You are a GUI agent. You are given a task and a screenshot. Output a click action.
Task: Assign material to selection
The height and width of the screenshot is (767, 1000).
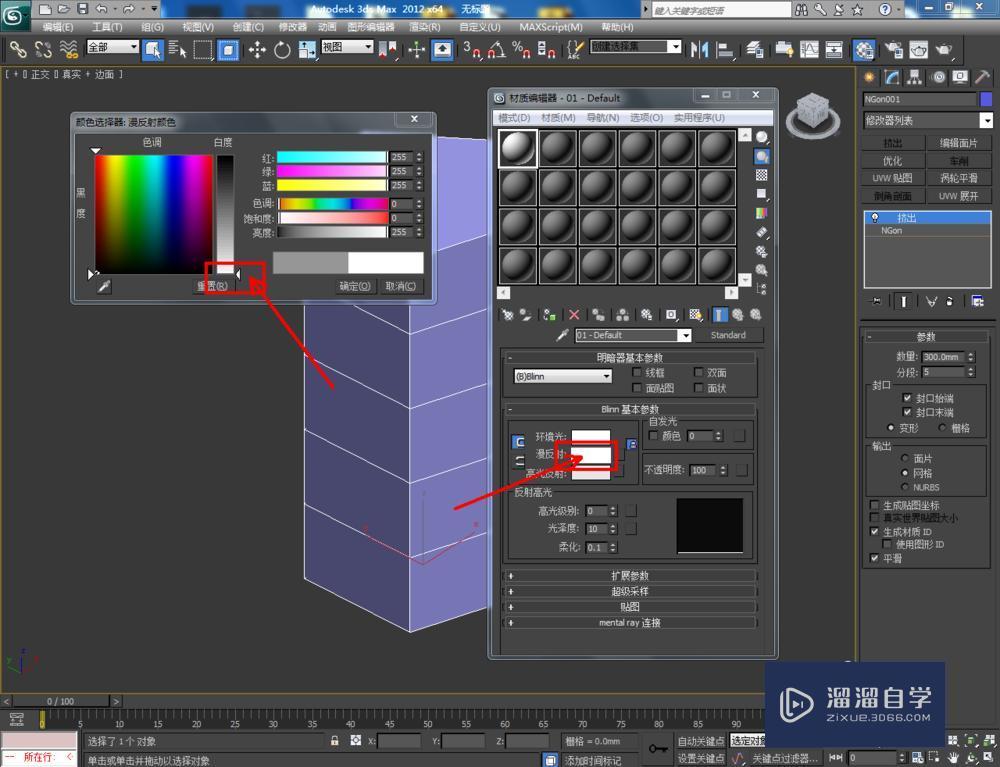coord(549,314)
